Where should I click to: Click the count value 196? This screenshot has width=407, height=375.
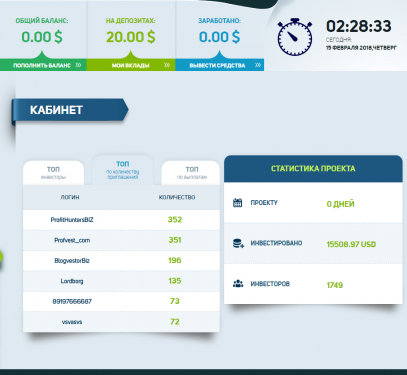(175, 260)
